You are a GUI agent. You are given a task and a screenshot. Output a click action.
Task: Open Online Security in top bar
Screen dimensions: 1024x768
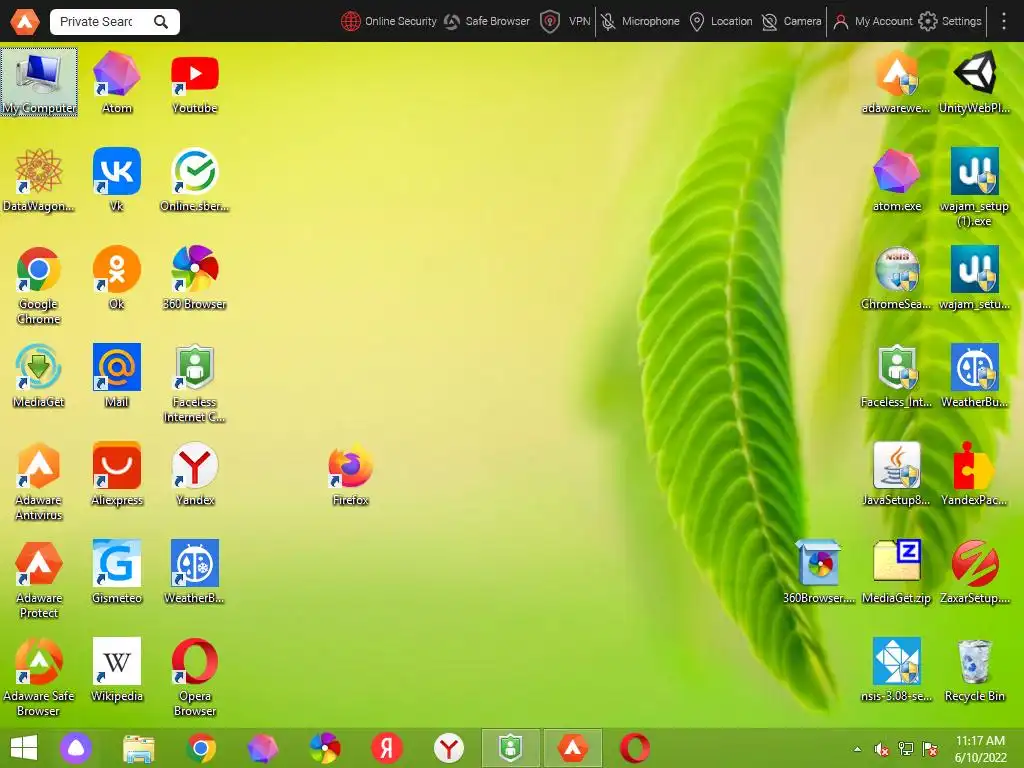(x=389, y=22)
